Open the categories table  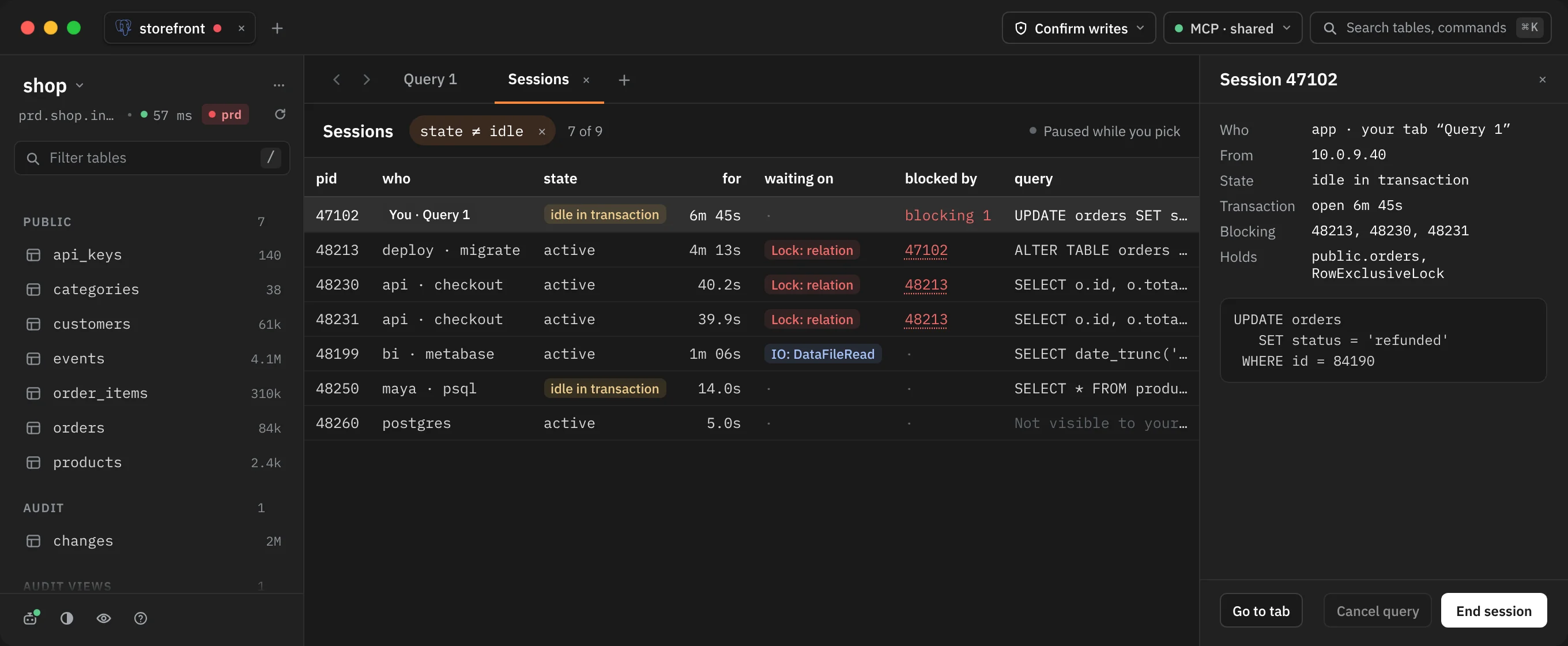click(x=152, y=290)
